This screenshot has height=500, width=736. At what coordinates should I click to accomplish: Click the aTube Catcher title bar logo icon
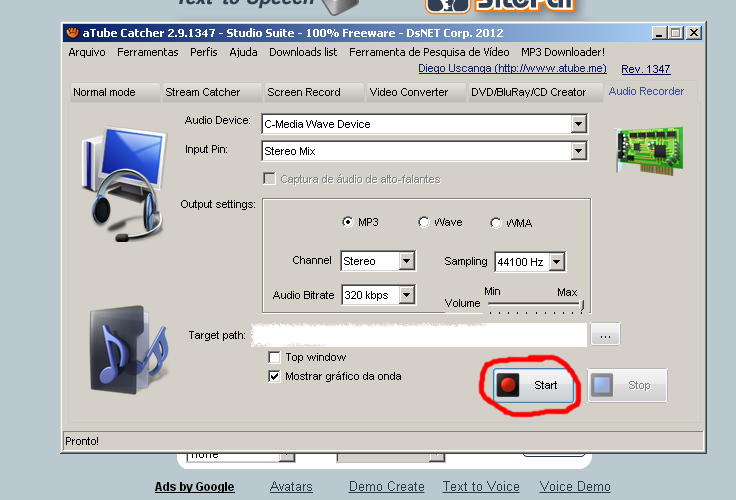tap(72, 33)
